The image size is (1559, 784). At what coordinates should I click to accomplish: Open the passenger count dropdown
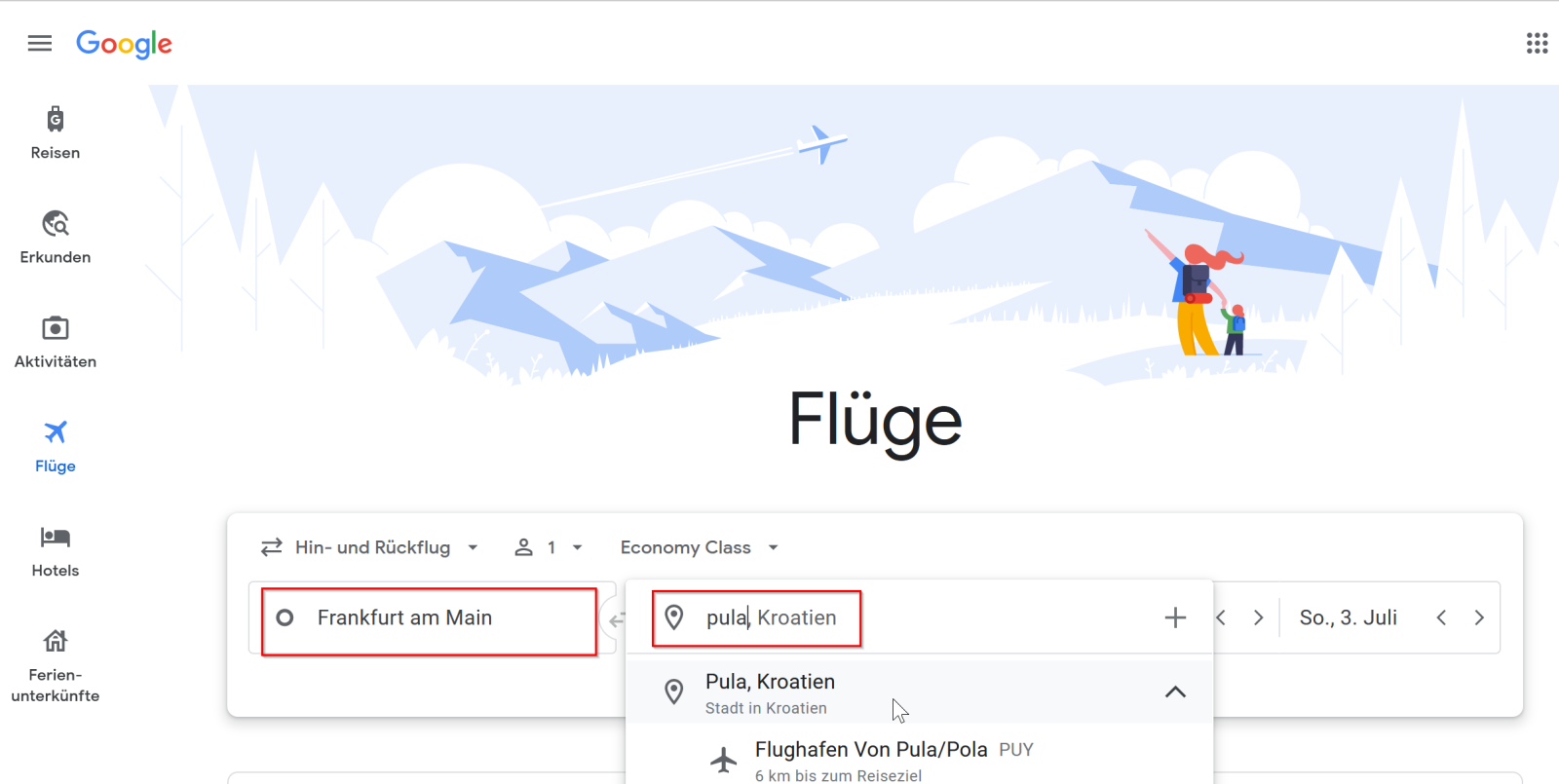(549, 547)
